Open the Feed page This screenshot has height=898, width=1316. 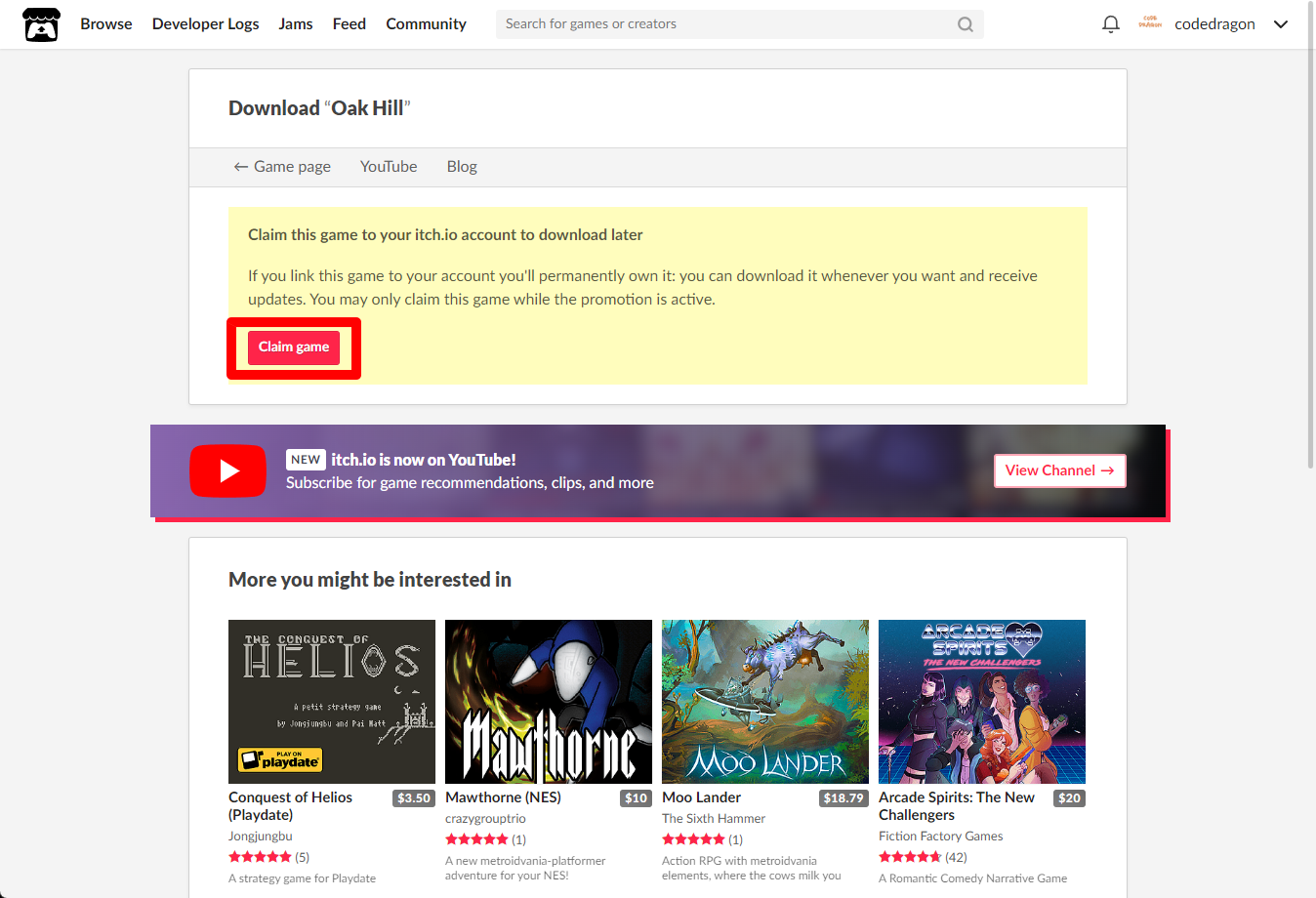pyautogui.click(x=349, y=24)
